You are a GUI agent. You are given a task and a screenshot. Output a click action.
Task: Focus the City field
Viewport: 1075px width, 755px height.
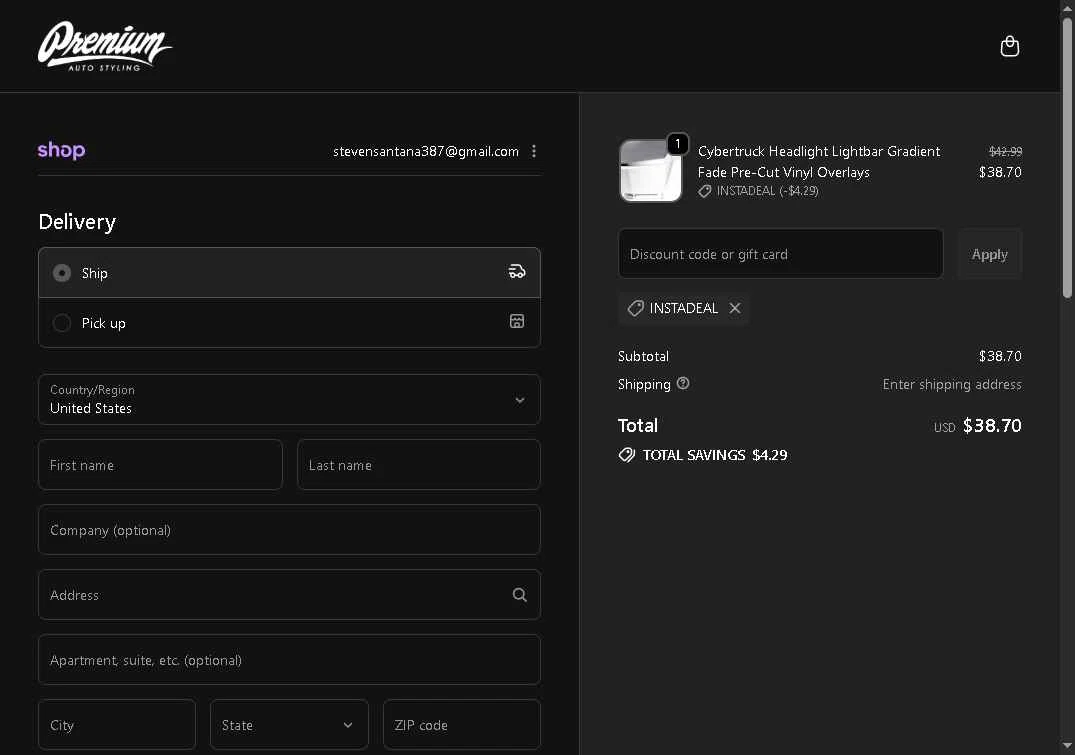coord(117,724)
